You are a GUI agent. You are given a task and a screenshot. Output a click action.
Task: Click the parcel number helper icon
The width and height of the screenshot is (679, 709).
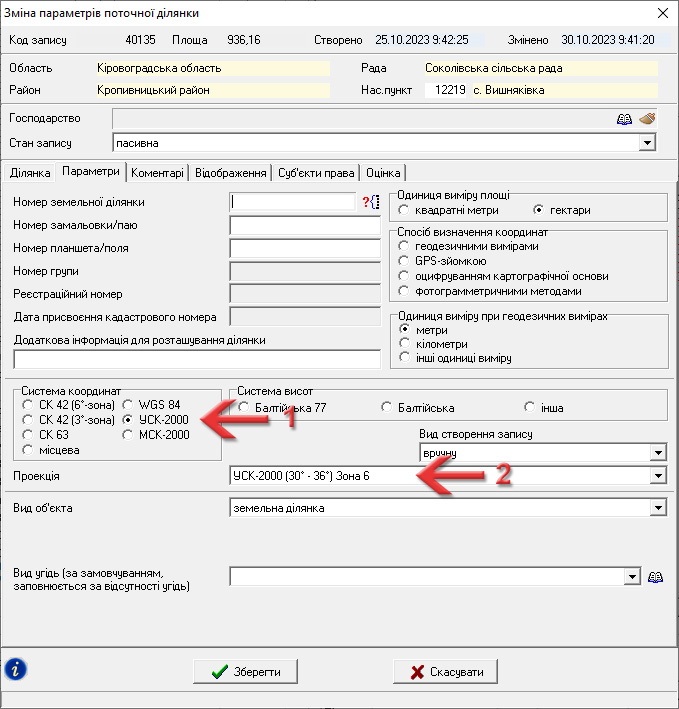(371, 203)
